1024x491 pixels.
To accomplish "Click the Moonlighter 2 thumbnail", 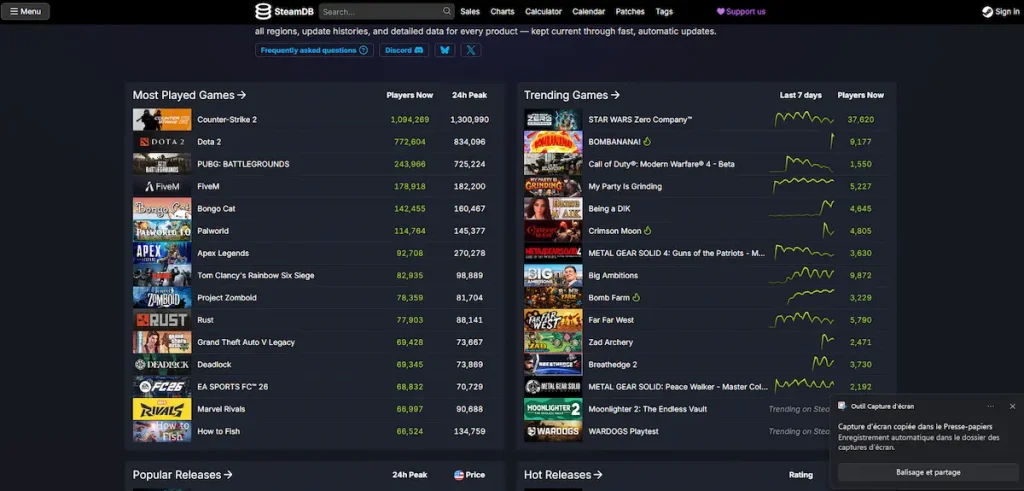I will coord(553,409).
